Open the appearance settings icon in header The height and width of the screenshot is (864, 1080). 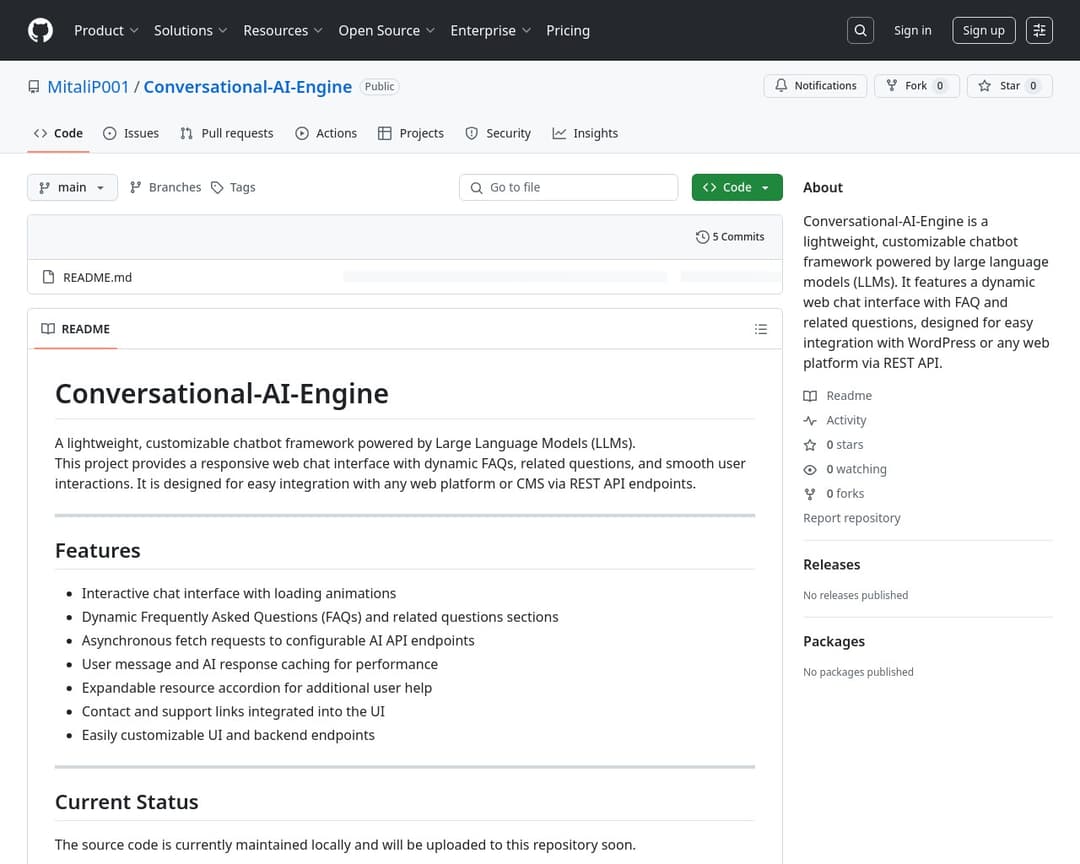pos(1039,30)
